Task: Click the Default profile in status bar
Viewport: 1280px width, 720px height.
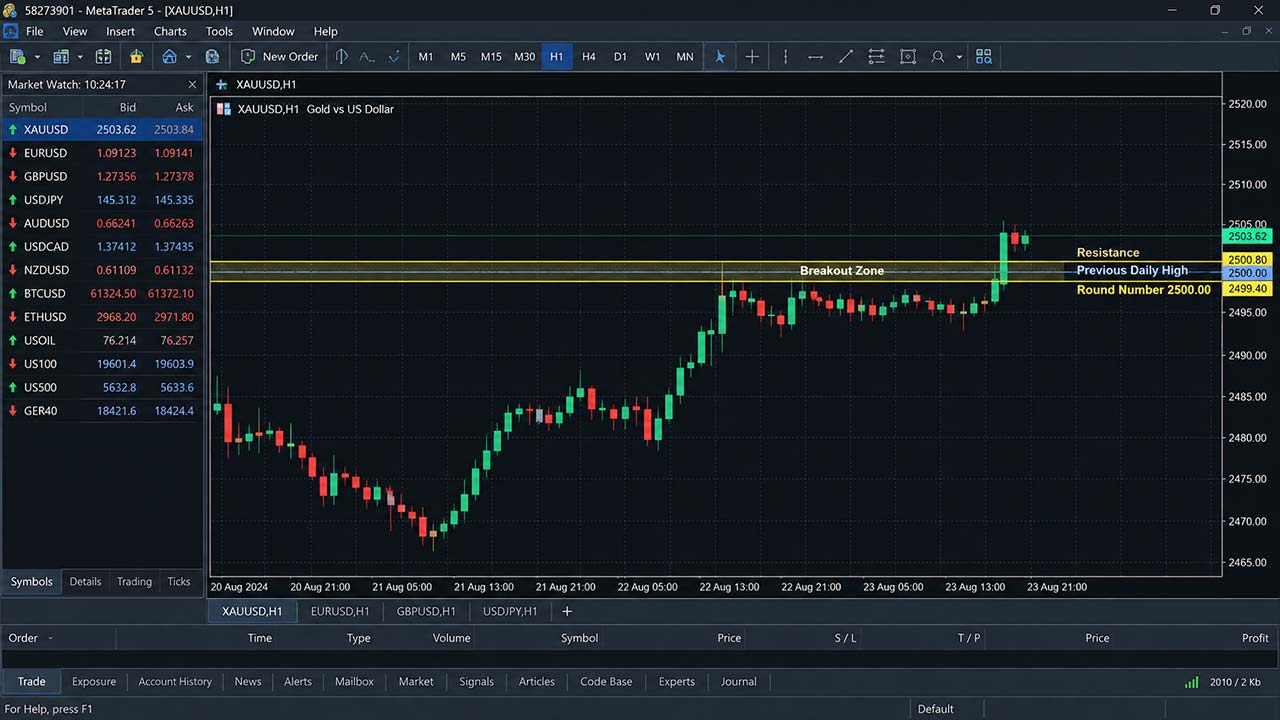Action: (936, 709)
